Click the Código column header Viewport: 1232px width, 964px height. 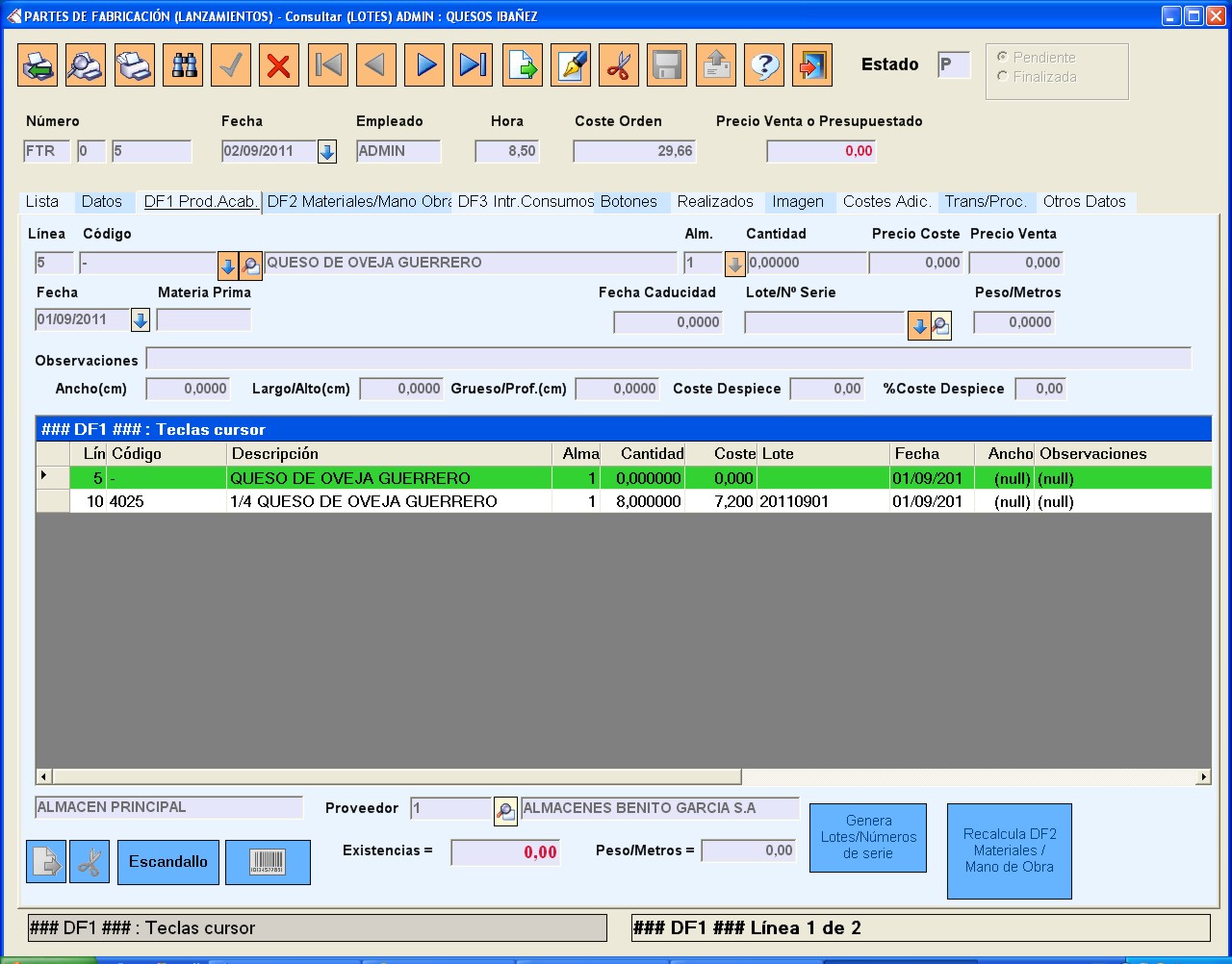(167, 454)
